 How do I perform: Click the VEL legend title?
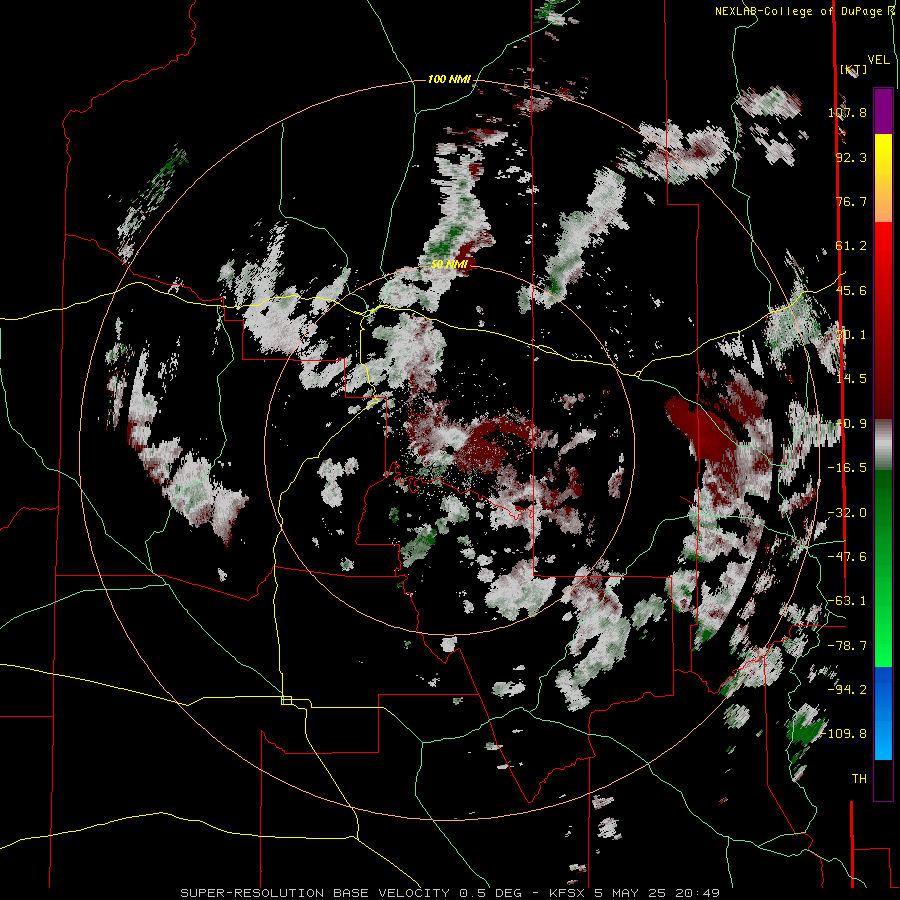coord(878,60)
